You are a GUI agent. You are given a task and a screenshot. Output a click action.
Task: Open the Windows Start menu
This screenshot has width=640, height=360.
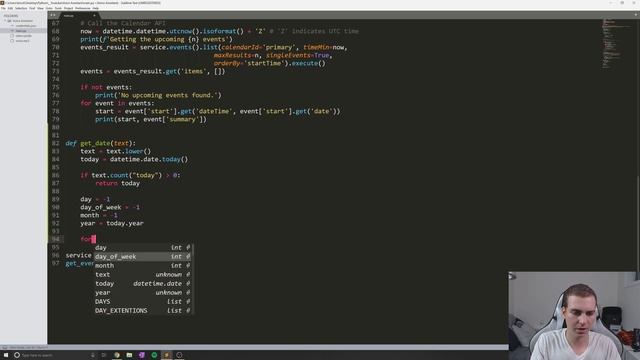pyautogui.click(x=6, y=355)
